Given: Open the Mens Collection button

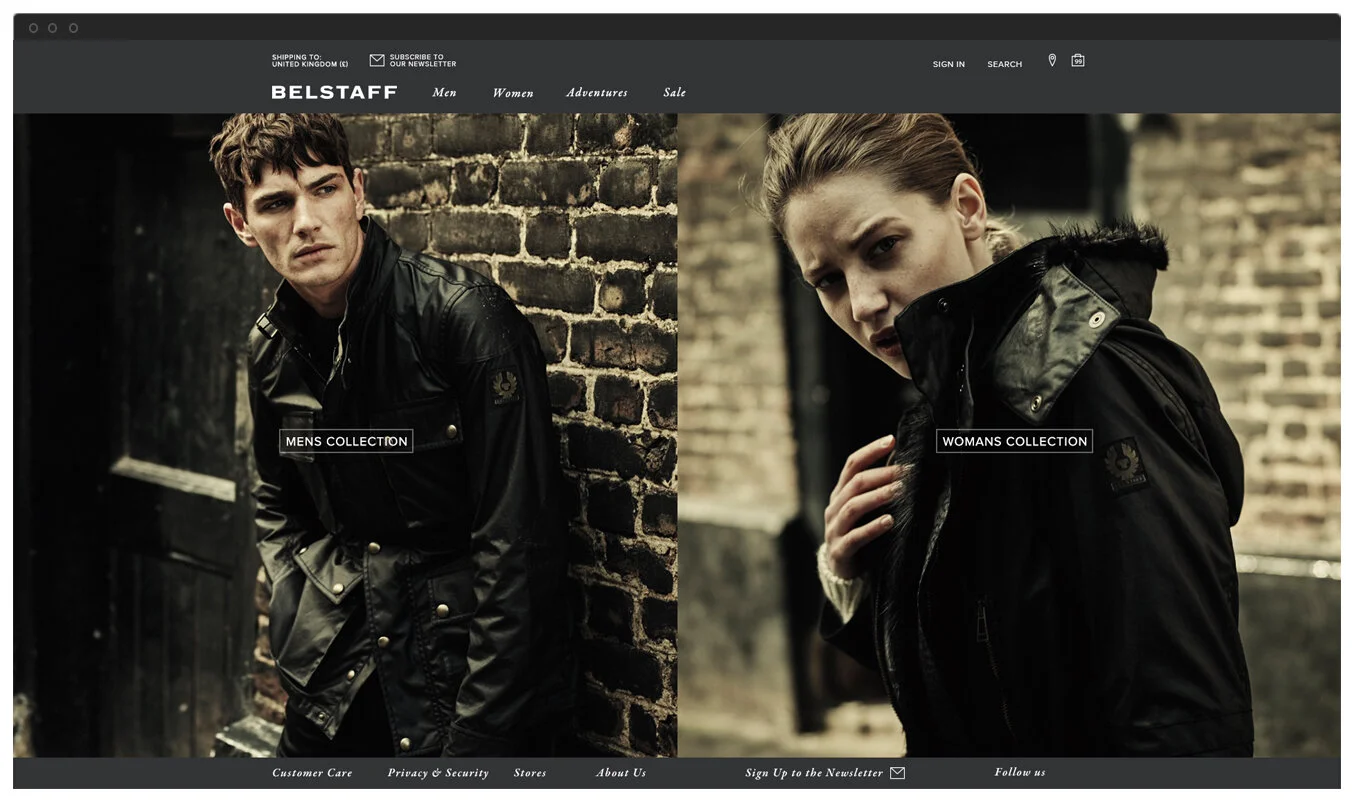Looking at the screenshot, I should [346, 441].
